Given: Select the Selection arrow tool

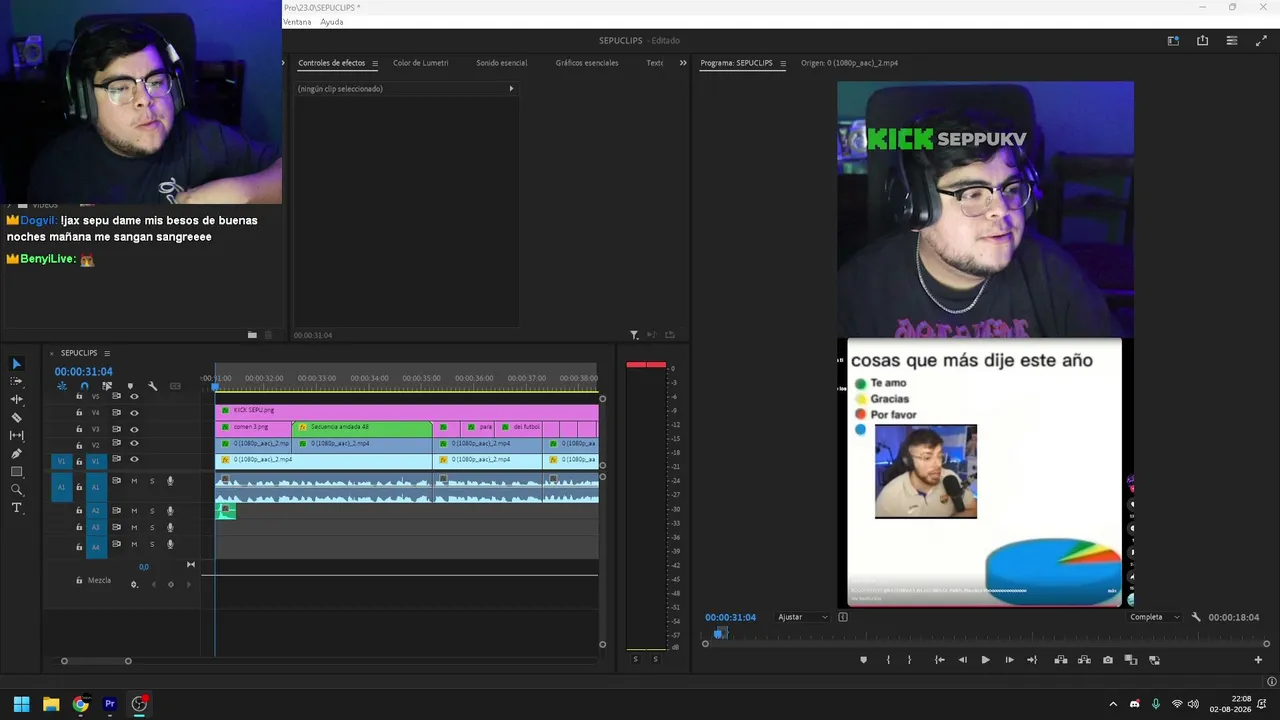Looking at the screenshot, I should click(x=16, y=364).
